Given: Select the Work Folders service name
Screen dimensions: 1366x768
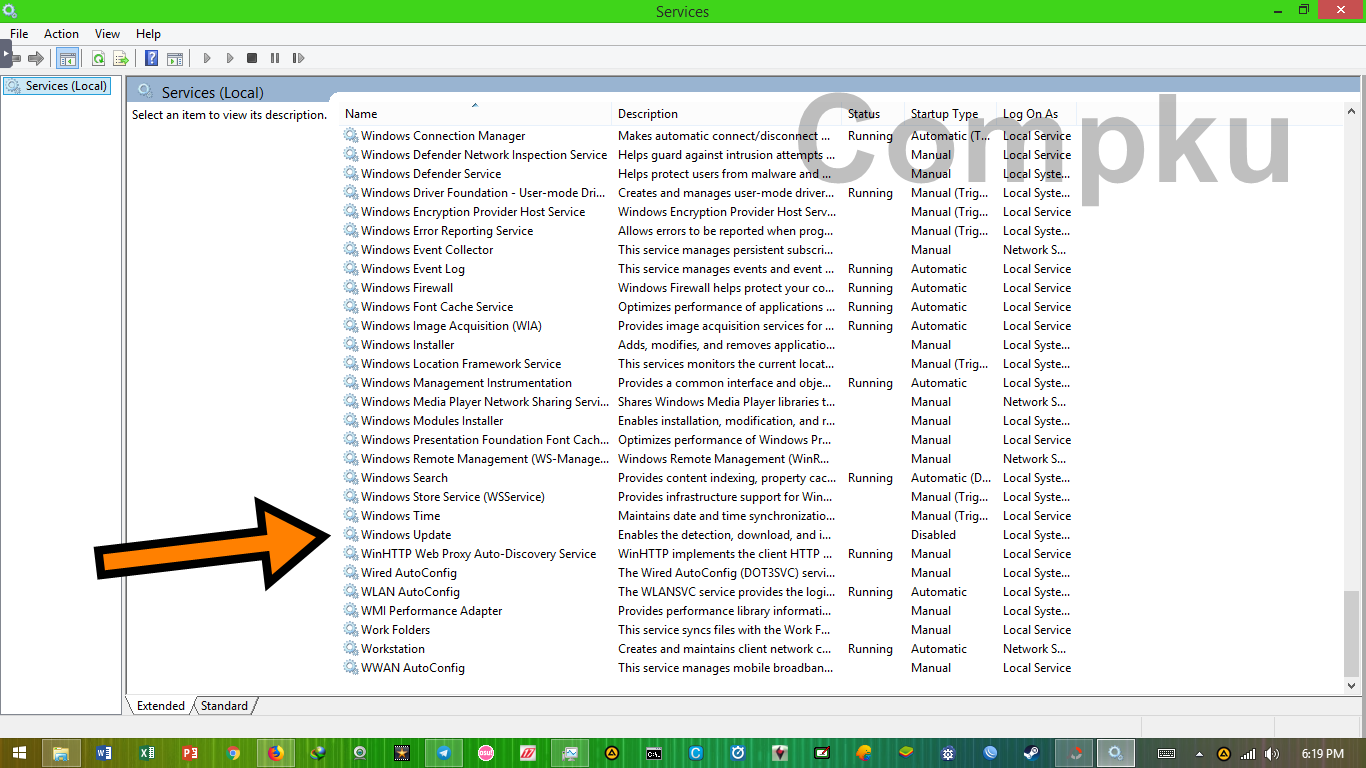Looking at the screenshot, I should tap(395, 630).
